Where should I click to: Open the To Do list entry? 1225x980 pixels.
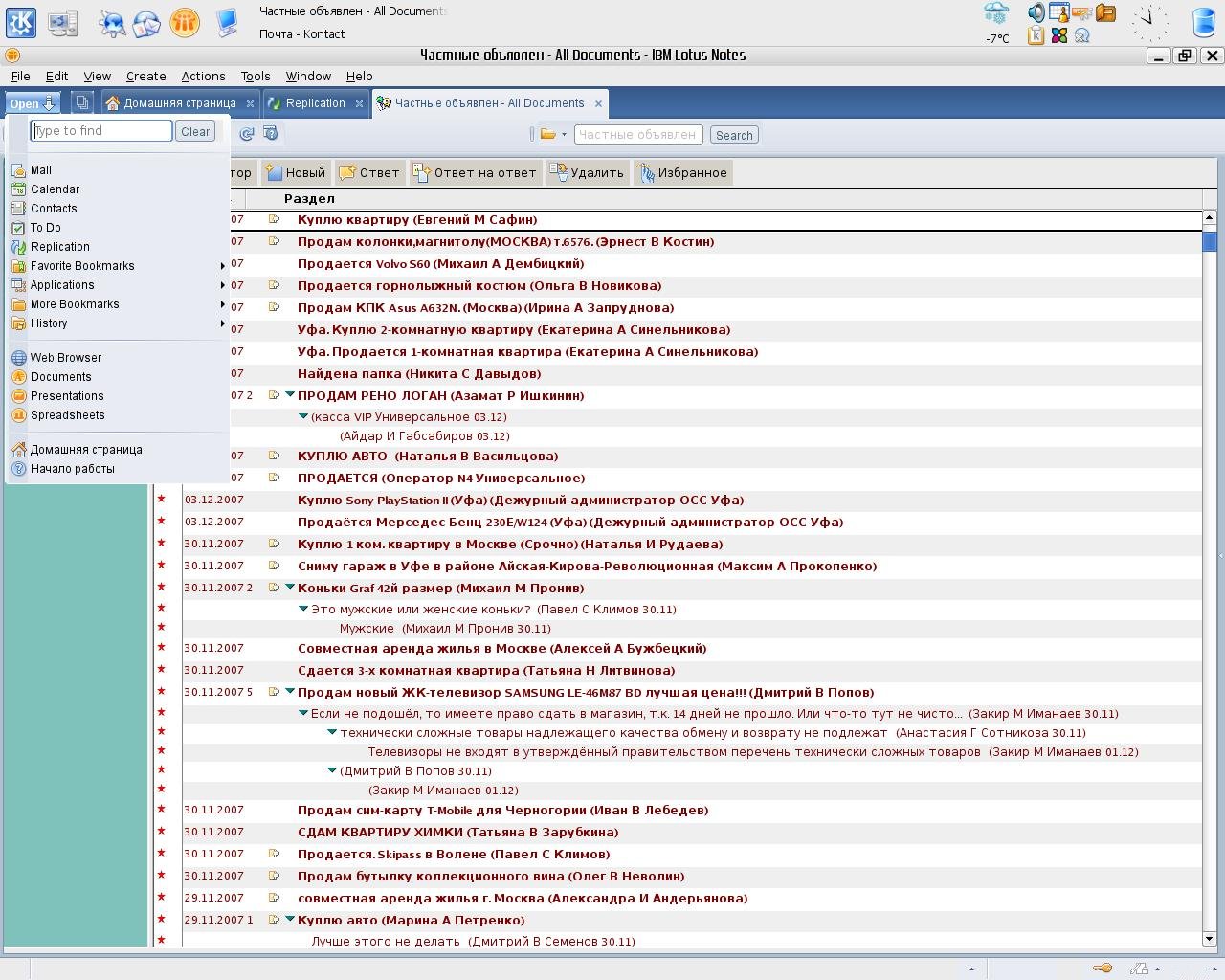pos(45,228)
